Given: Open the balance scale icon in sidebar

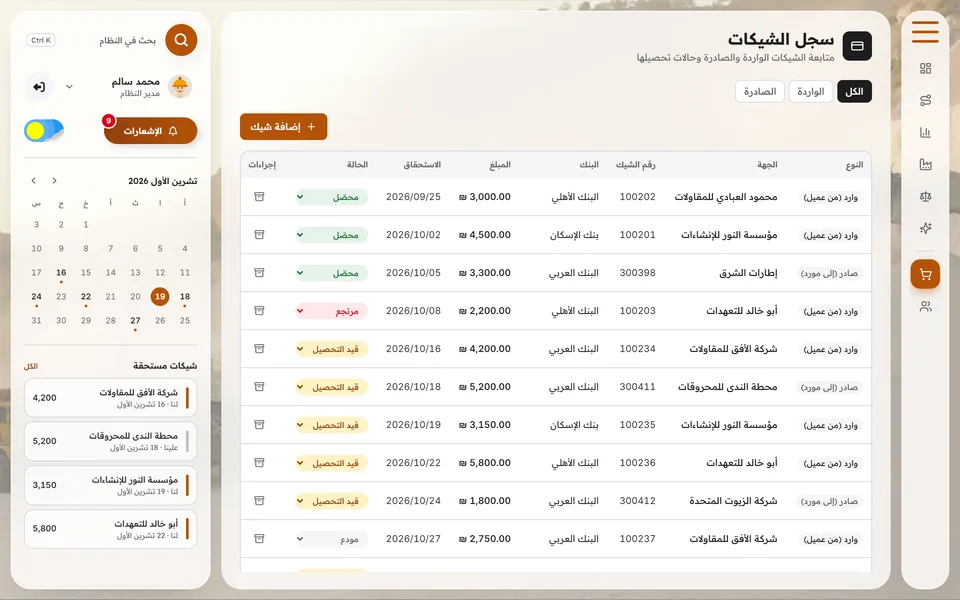Looking at the screenshot, I should (925, 197).
